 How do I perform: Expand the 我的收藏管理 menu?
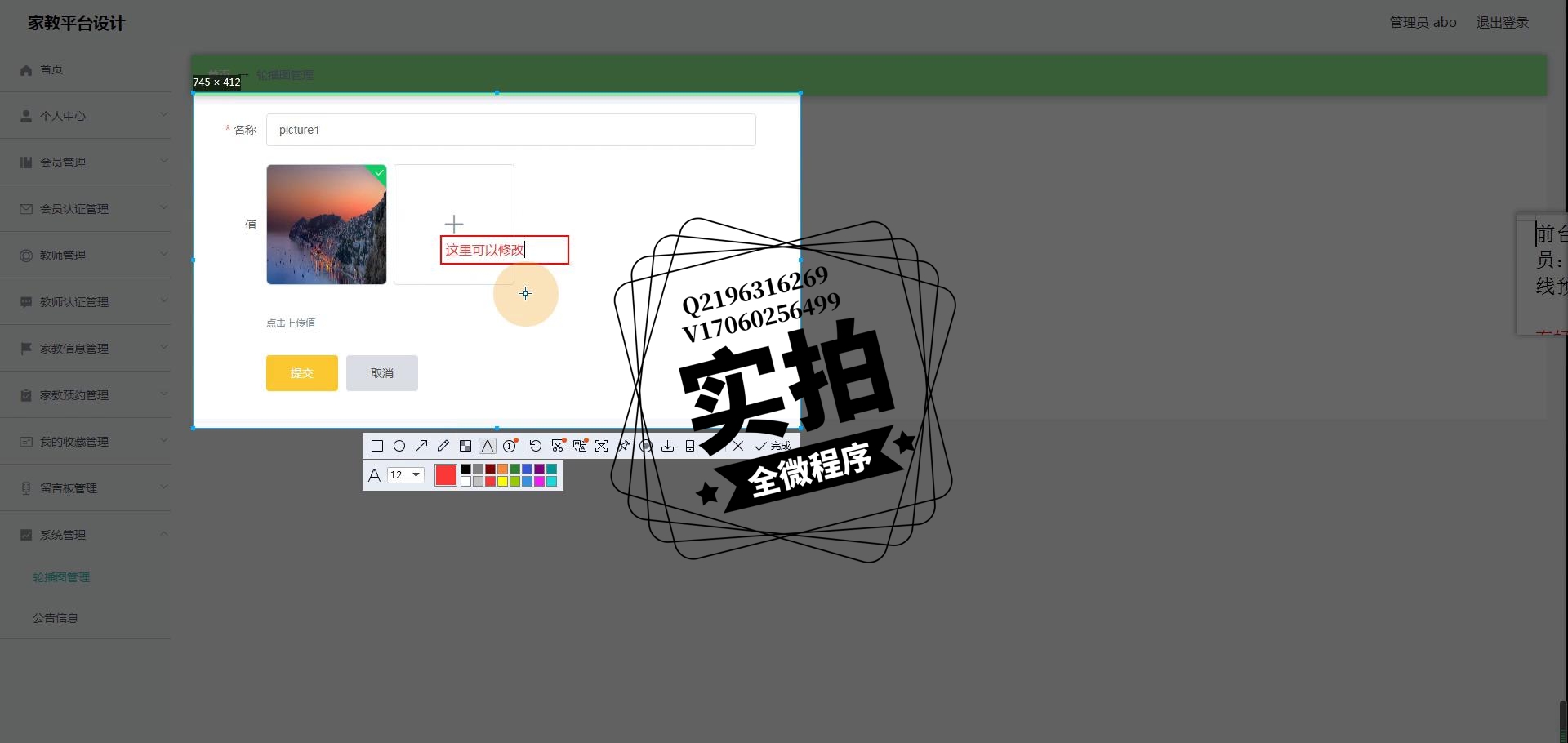[86, 442]
